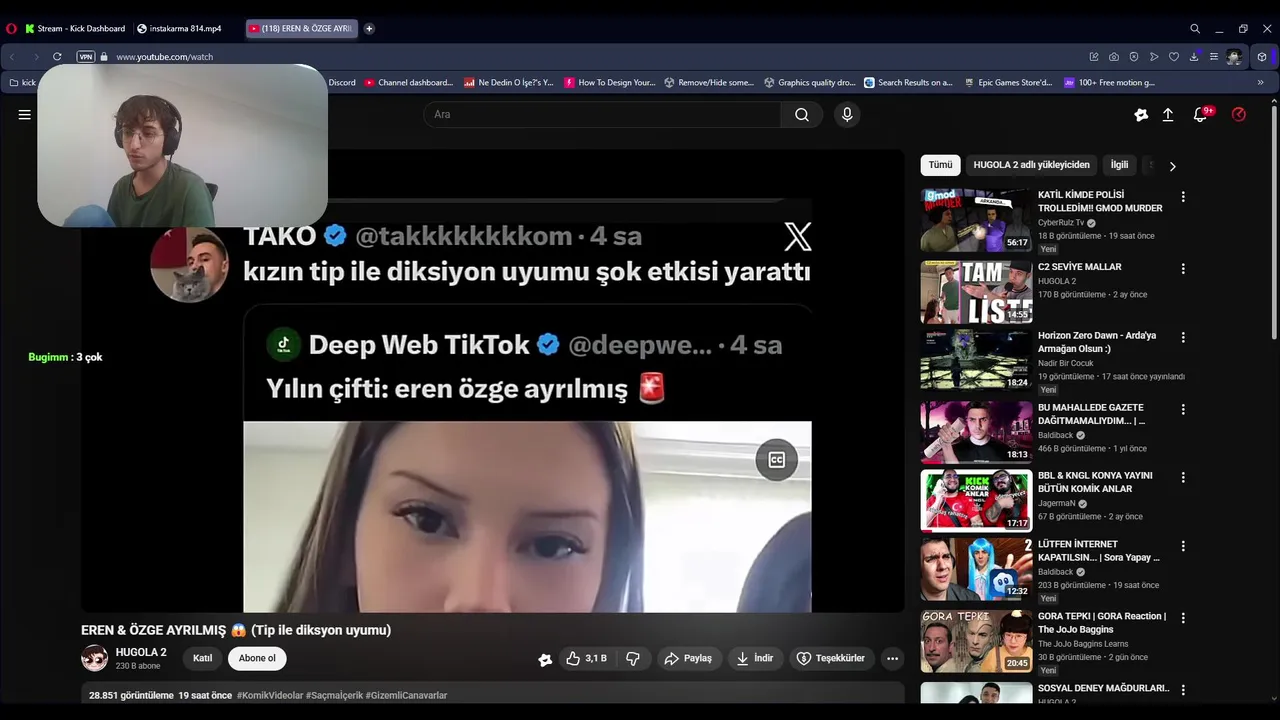Open the Ne Dedin O İşe bookmark

pos(509,83)
